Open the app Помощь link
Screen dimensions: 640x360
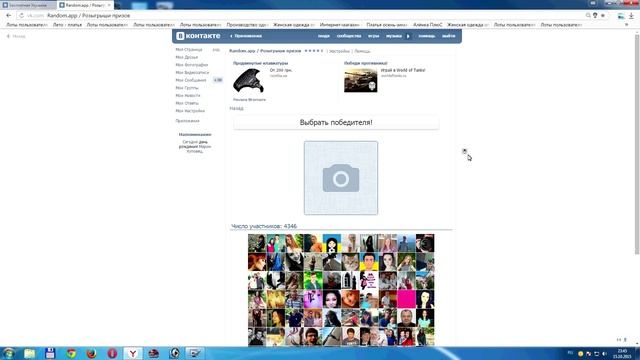point(362,51)
